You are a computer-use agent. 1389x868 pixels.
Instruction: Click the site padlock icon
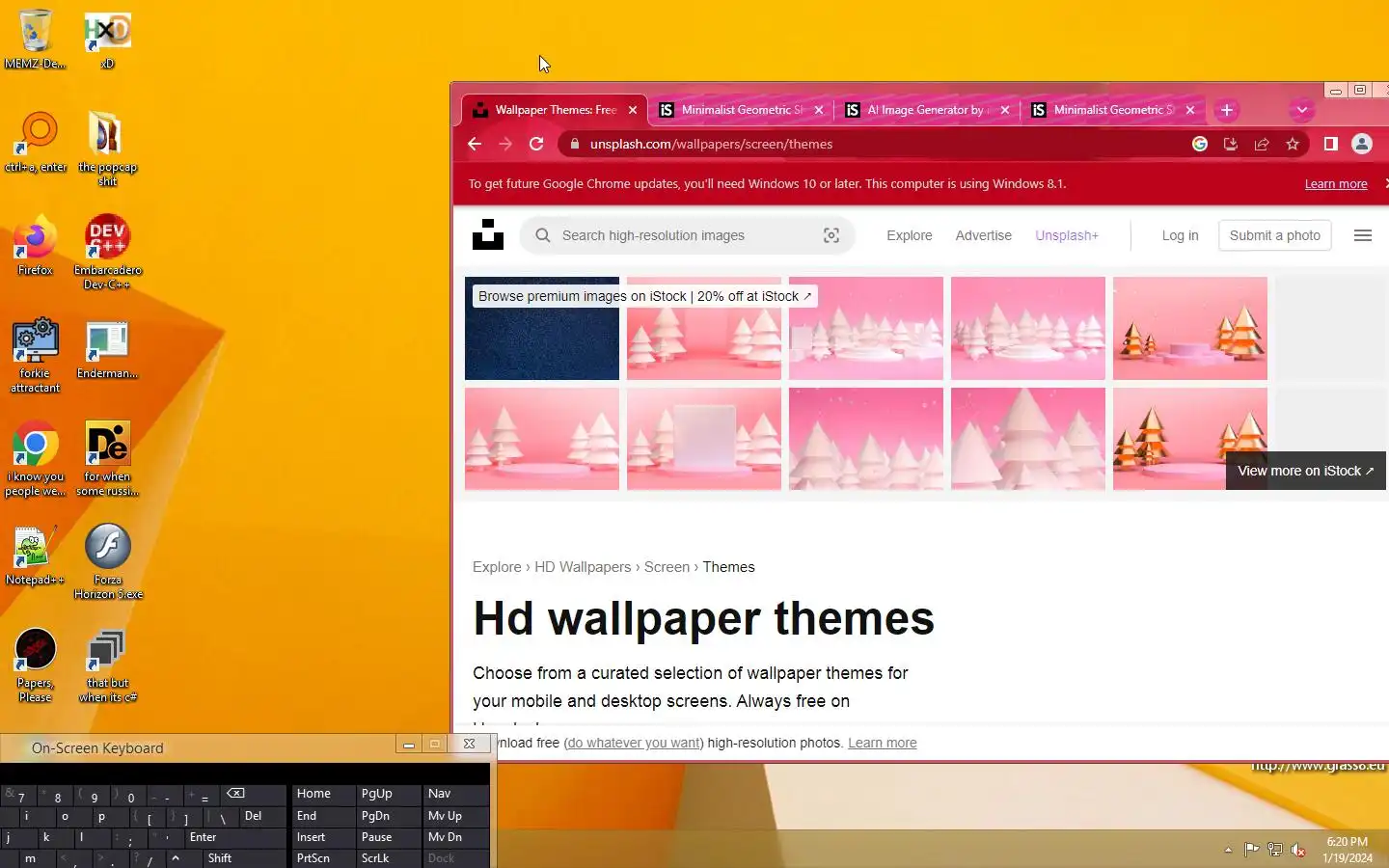(575, 144)
